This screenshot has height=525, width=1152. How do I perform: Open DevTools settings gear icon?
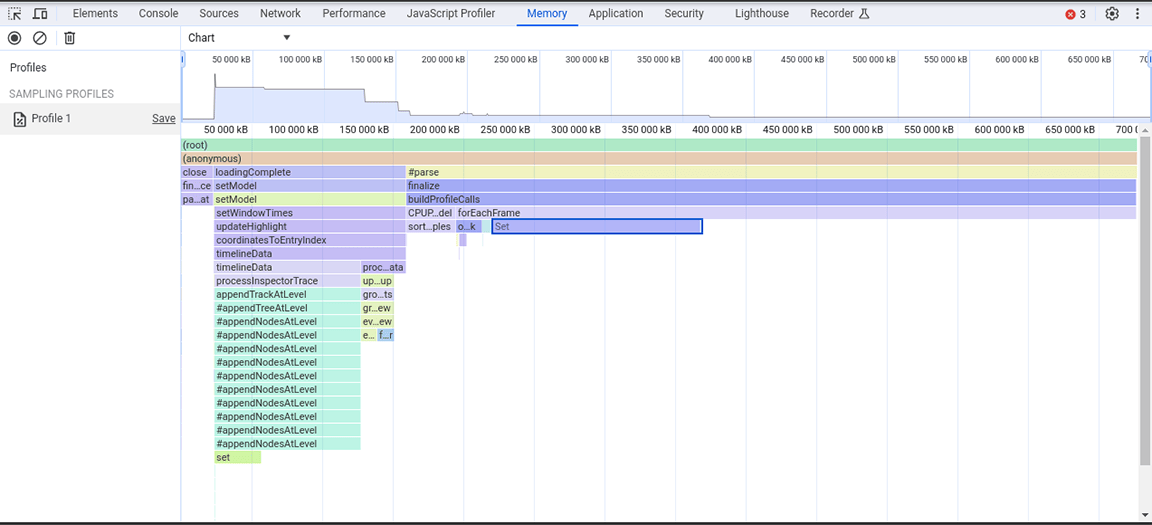tap(1112, 14)
